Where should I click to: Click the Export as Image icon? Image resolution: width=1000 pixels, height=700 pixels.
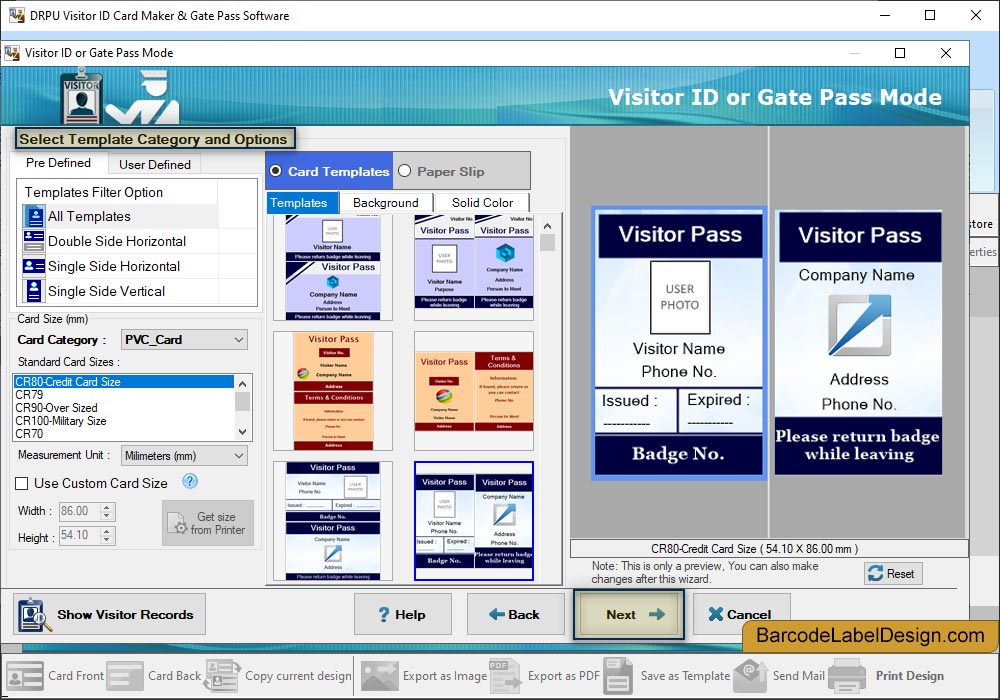[379, 676]
